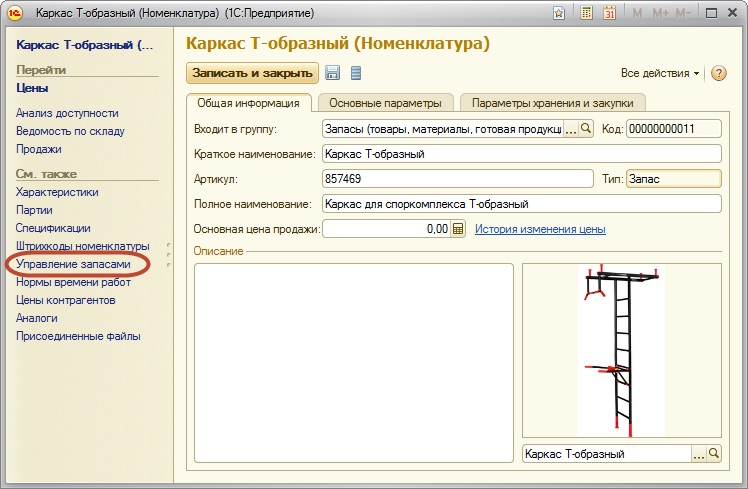The image size is (748, 489).
Task: Expand the Все действия dropdown menu
Action: [x=660, y=73]
